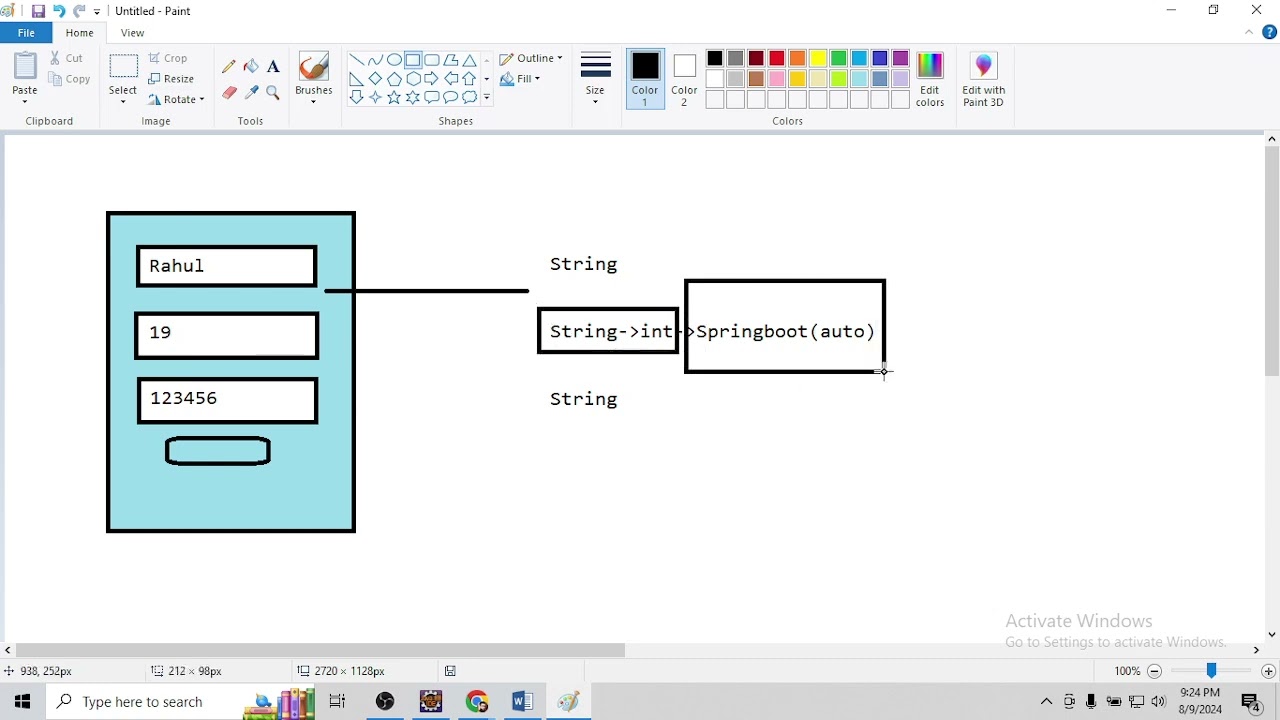Click the zoom out minus button
Screen dimensions: 1280x720
(x=1154, y=671)
